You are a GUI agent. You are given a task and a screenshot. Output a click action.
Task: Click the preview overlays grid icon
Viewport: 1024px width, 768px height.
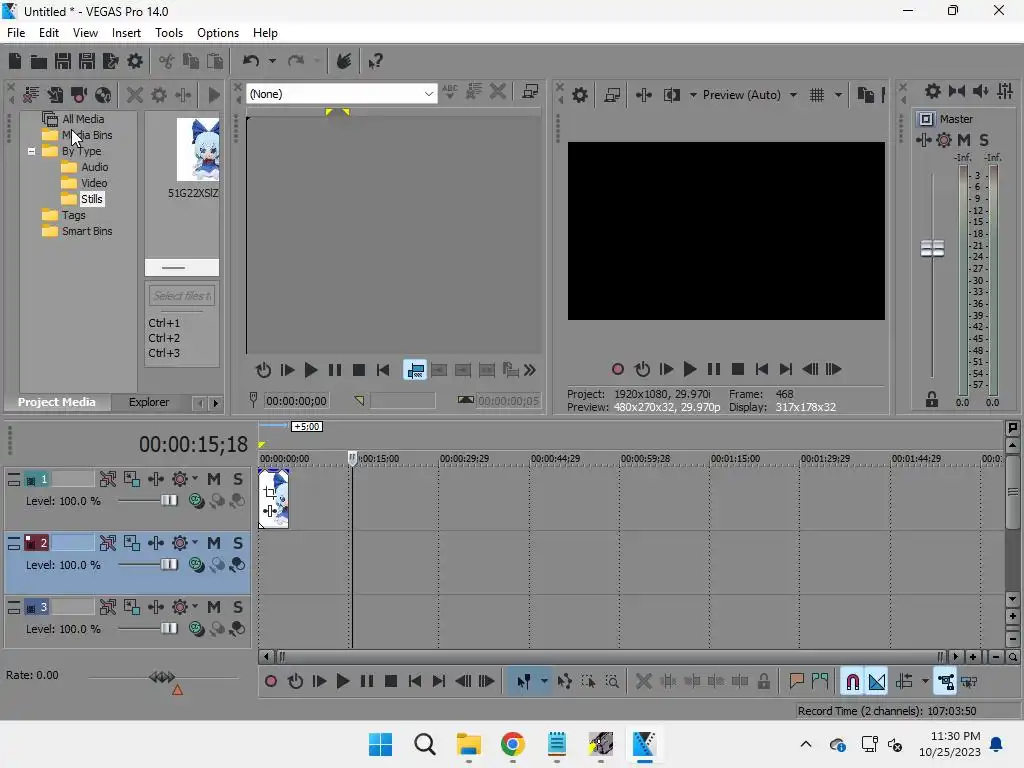817,95
